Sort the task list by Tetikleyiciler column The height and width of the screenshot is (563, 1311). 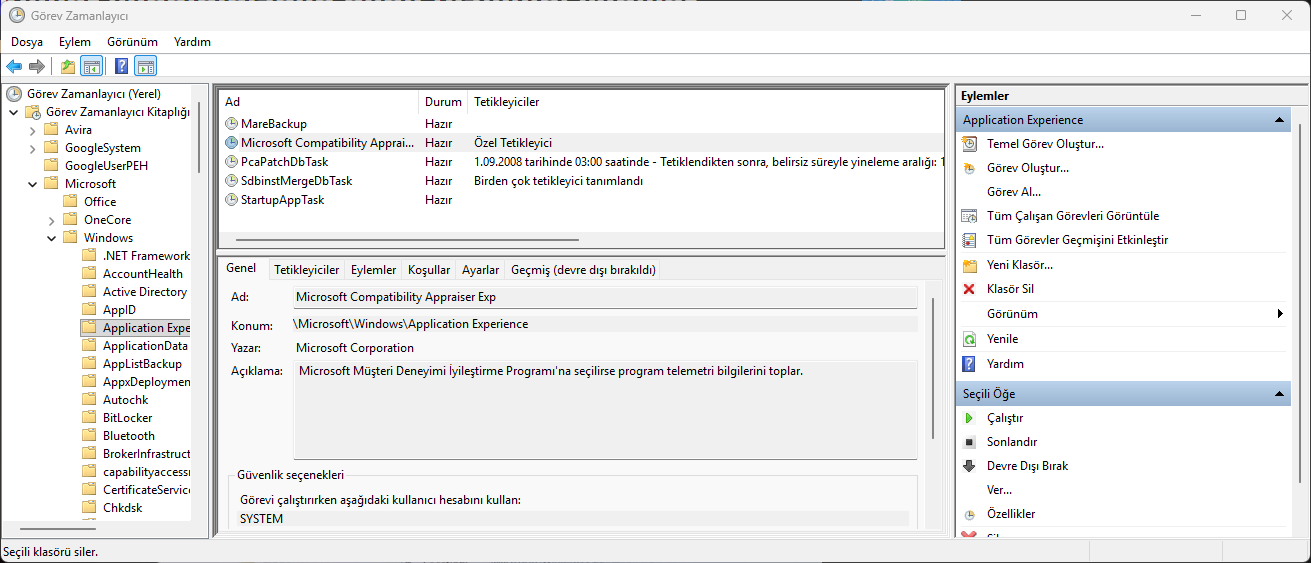pyautogui.click(x=705, y=102)
